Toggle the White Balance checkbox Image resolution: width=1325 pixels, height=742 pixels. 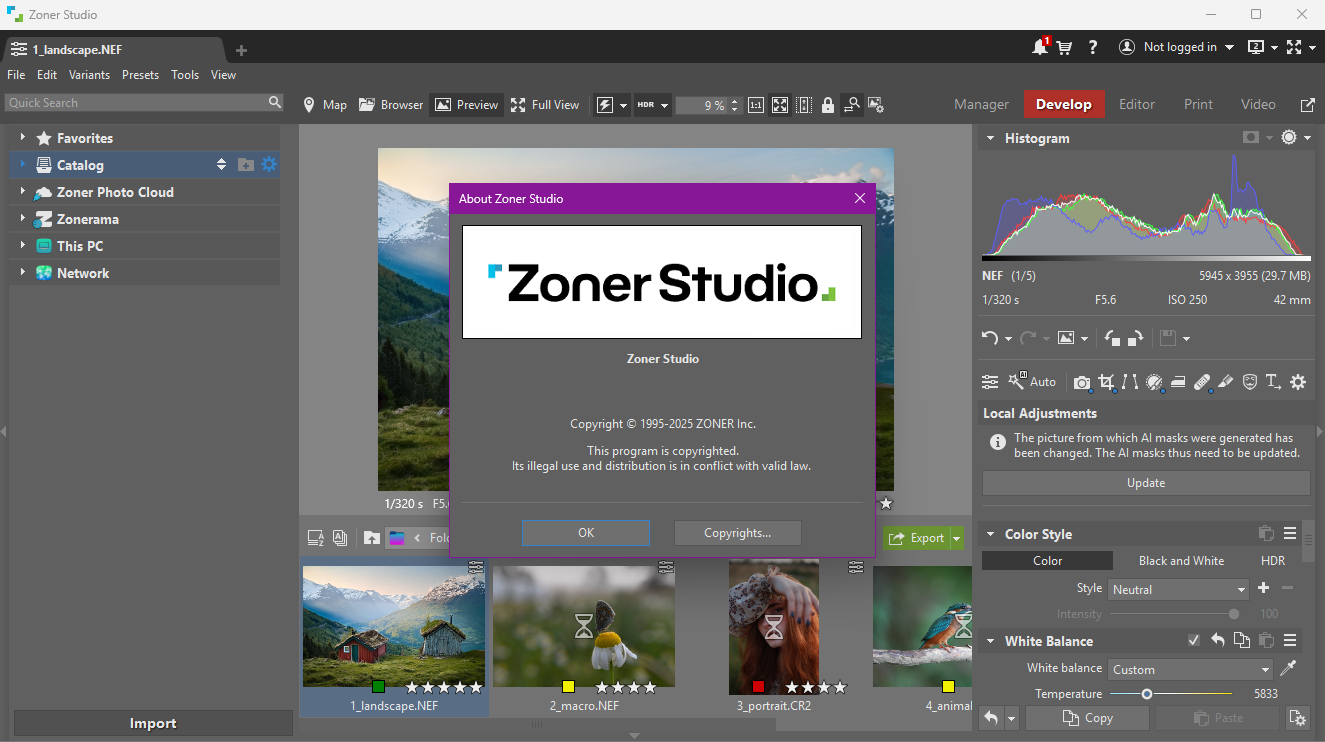1193,641
